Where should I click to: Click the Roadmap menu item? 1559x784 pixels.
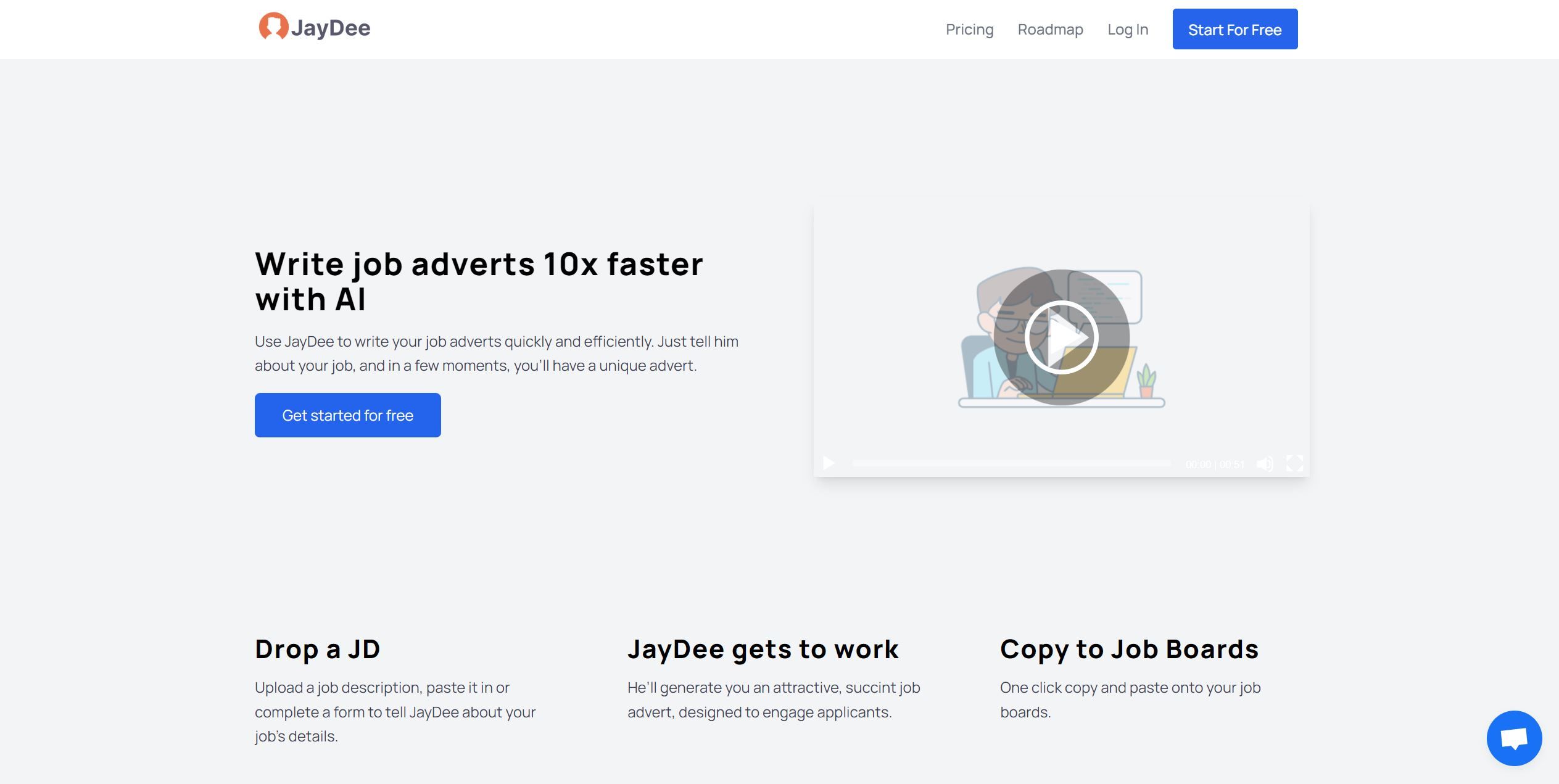point(1050,29)
